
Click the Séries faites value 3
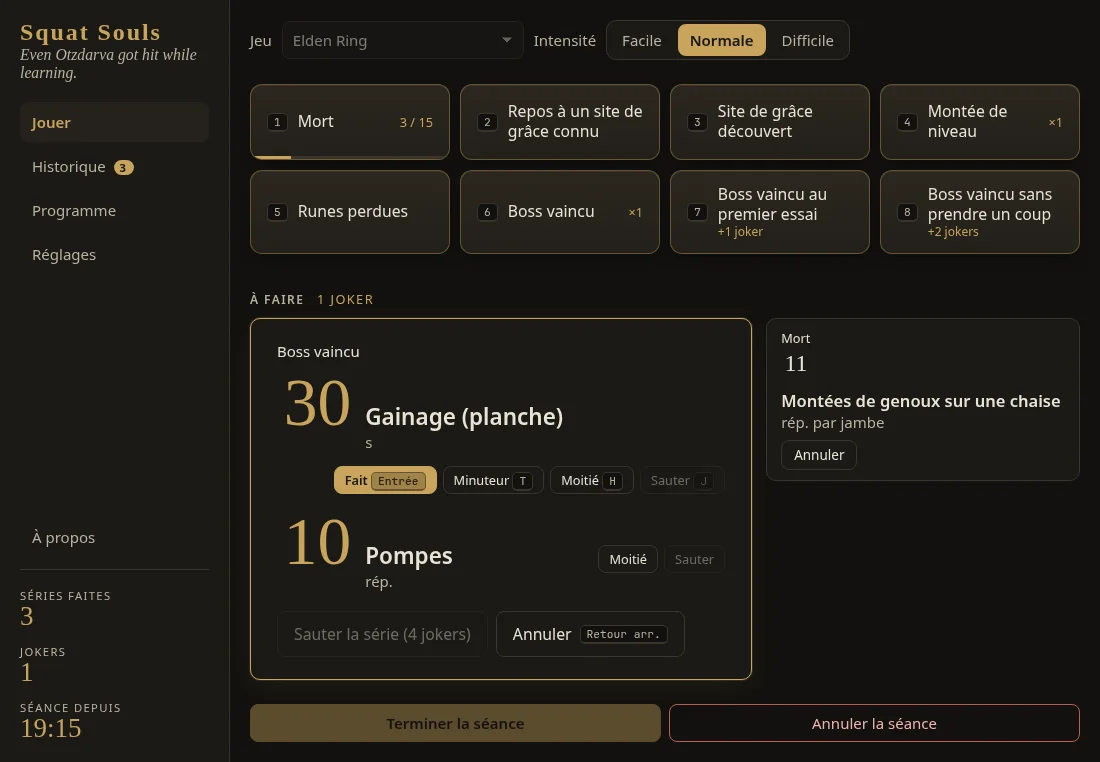27,616
